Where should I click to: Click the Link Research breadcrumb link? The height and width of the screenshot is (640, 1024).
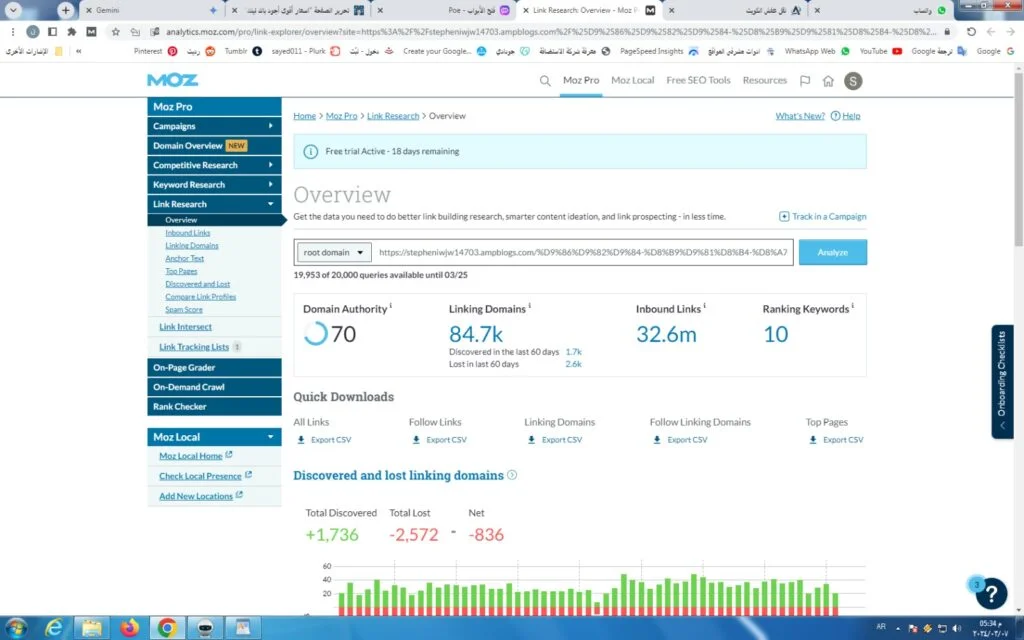point(393,116)
